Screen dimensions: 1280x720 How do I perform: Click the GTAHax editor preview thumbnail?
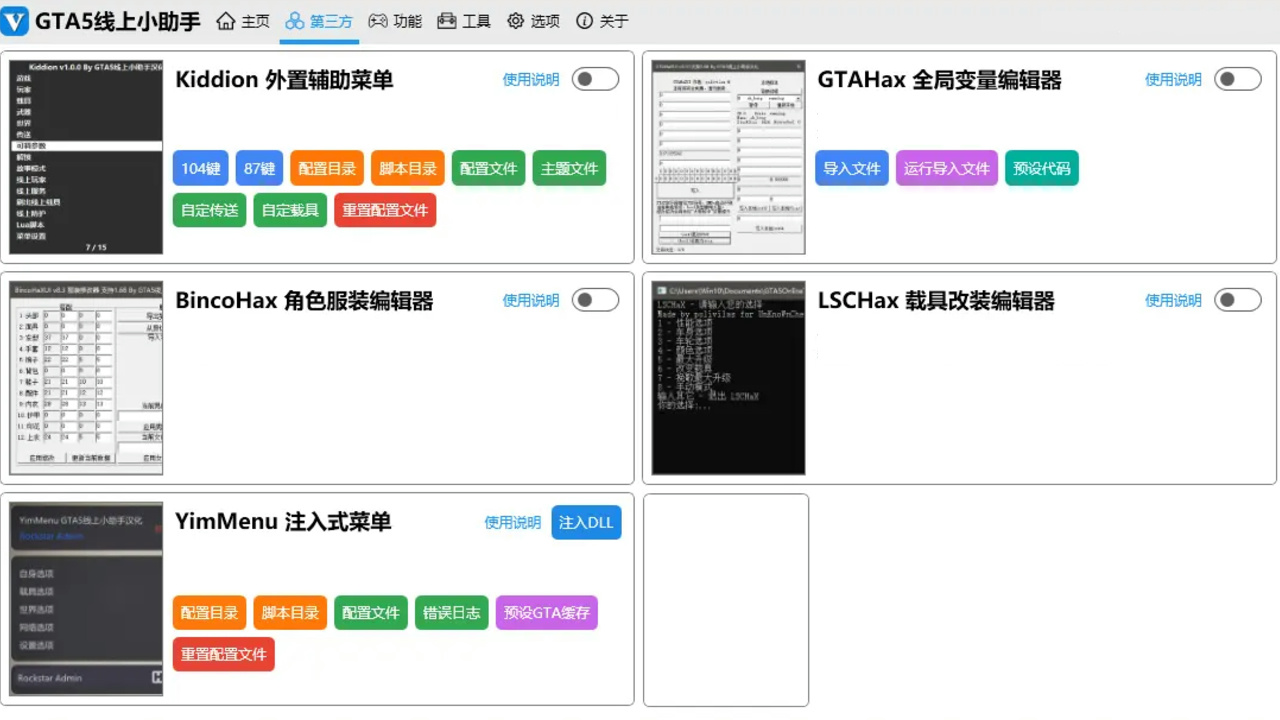[728, 157]
